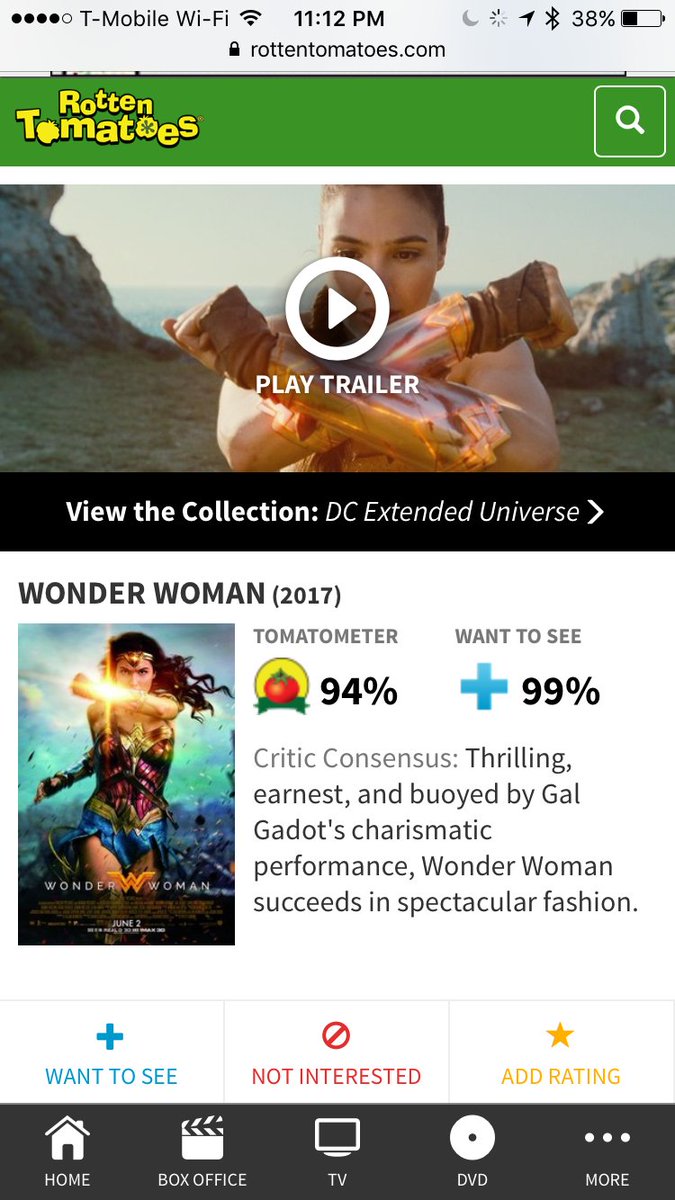Open the Wonder Woman poster thumbnail

126,784
